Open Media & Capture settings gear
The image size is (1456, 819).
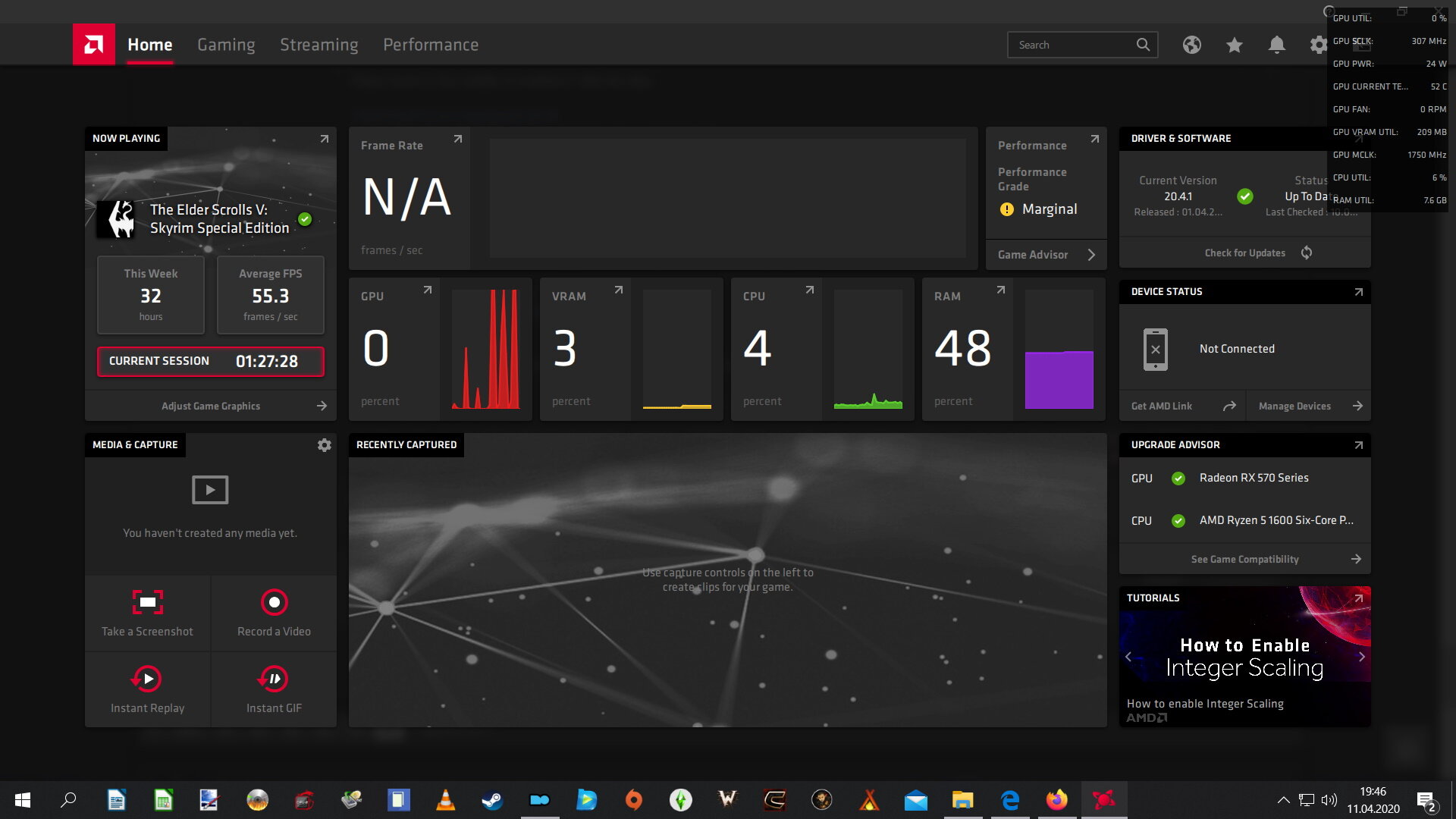coord(325,445)
